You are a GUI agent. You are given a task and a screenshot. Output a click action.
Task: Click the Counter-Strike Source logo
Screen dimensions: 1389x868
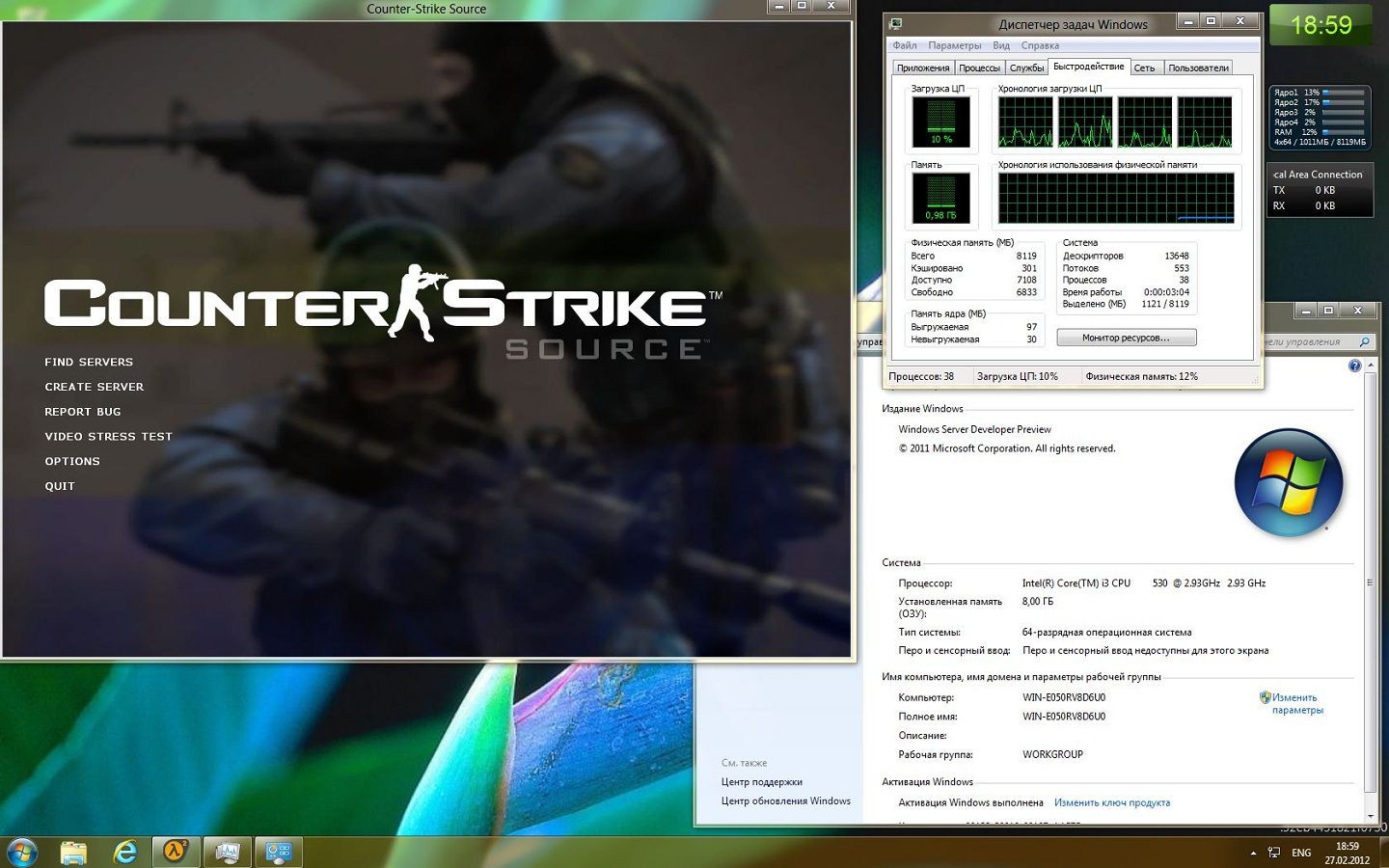383,311
